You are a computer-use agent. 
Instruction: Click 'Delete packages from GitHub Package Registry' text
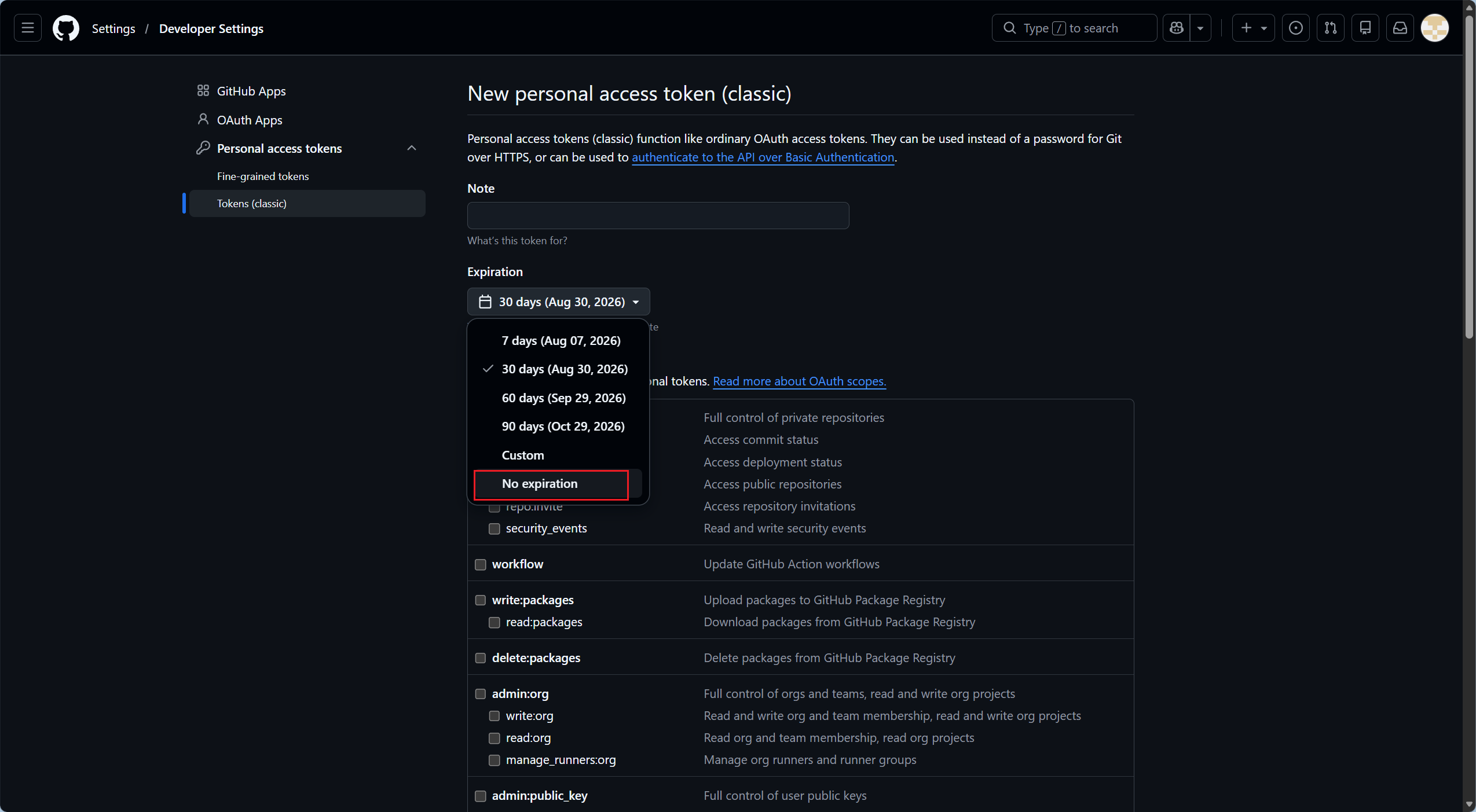coord(829,658)
